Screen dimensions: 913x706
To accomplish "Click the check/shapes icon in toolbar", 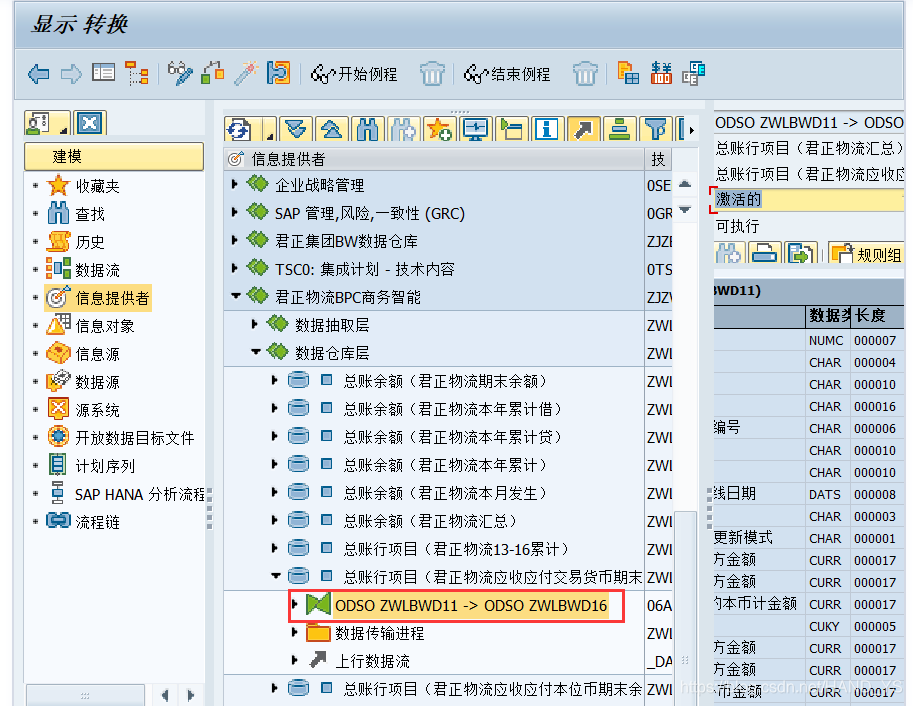I will click(213, 73).
